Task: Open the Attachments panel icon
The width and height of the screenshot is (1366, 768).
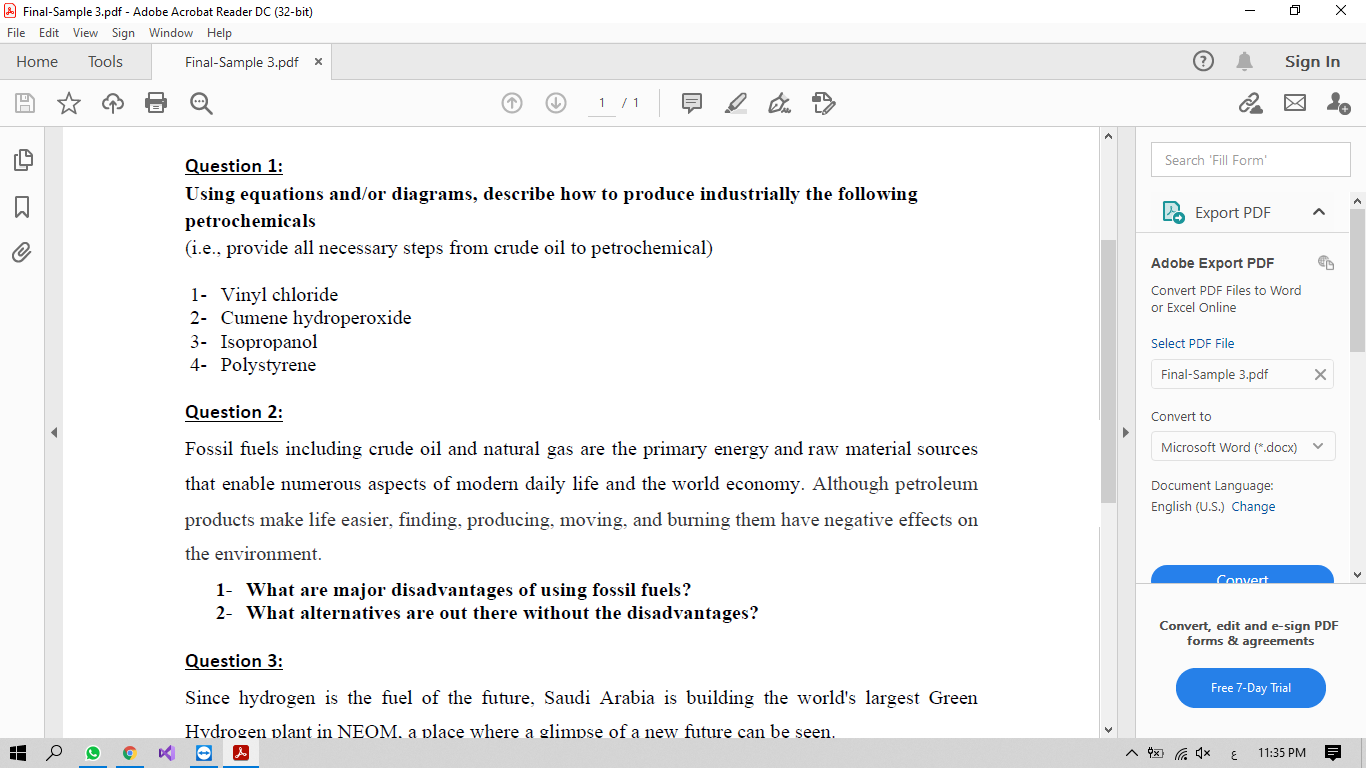Action: 23,253
